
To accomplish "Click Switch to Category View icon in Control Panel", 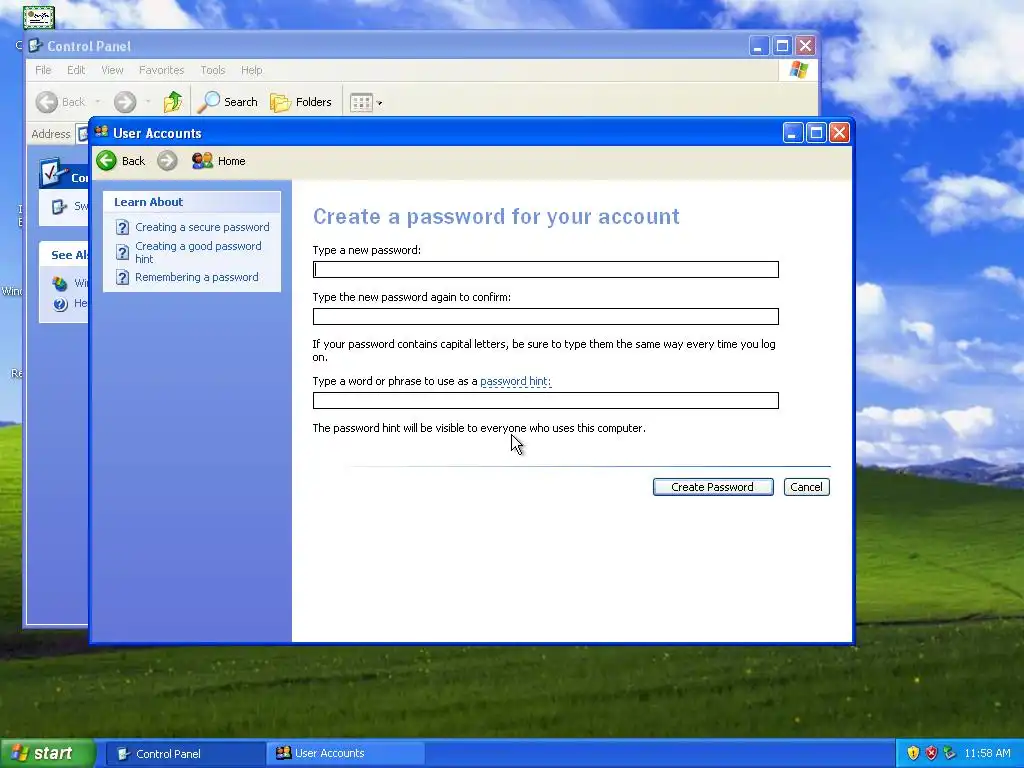I will [x=59, y=206].
